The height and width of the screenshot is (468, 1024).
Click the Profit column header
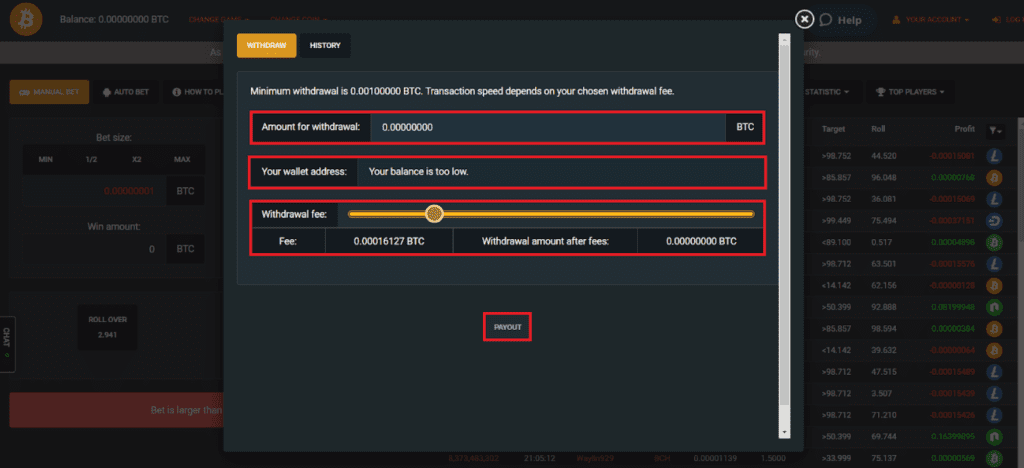coord(964,129)
